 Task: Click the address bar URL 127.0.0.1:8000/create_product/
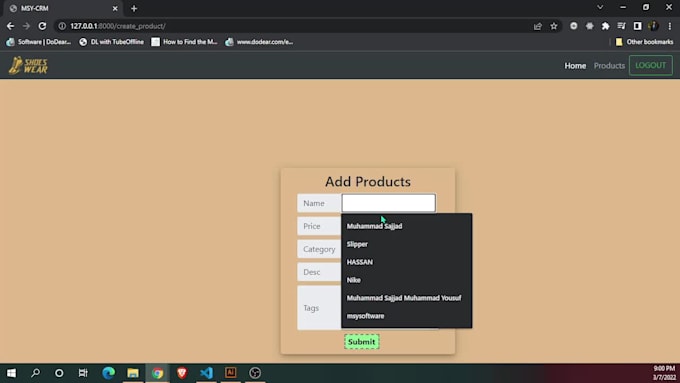(118, 26)
